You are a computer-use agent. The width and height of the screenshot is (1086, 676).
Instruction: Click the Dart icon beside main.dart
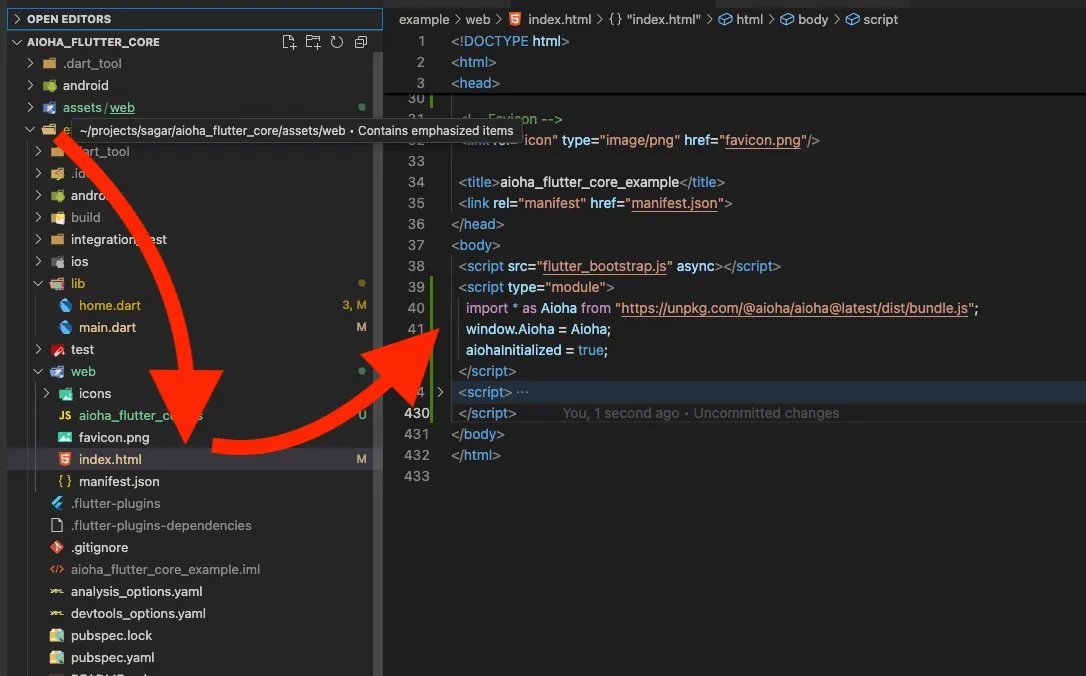(65, 328)
